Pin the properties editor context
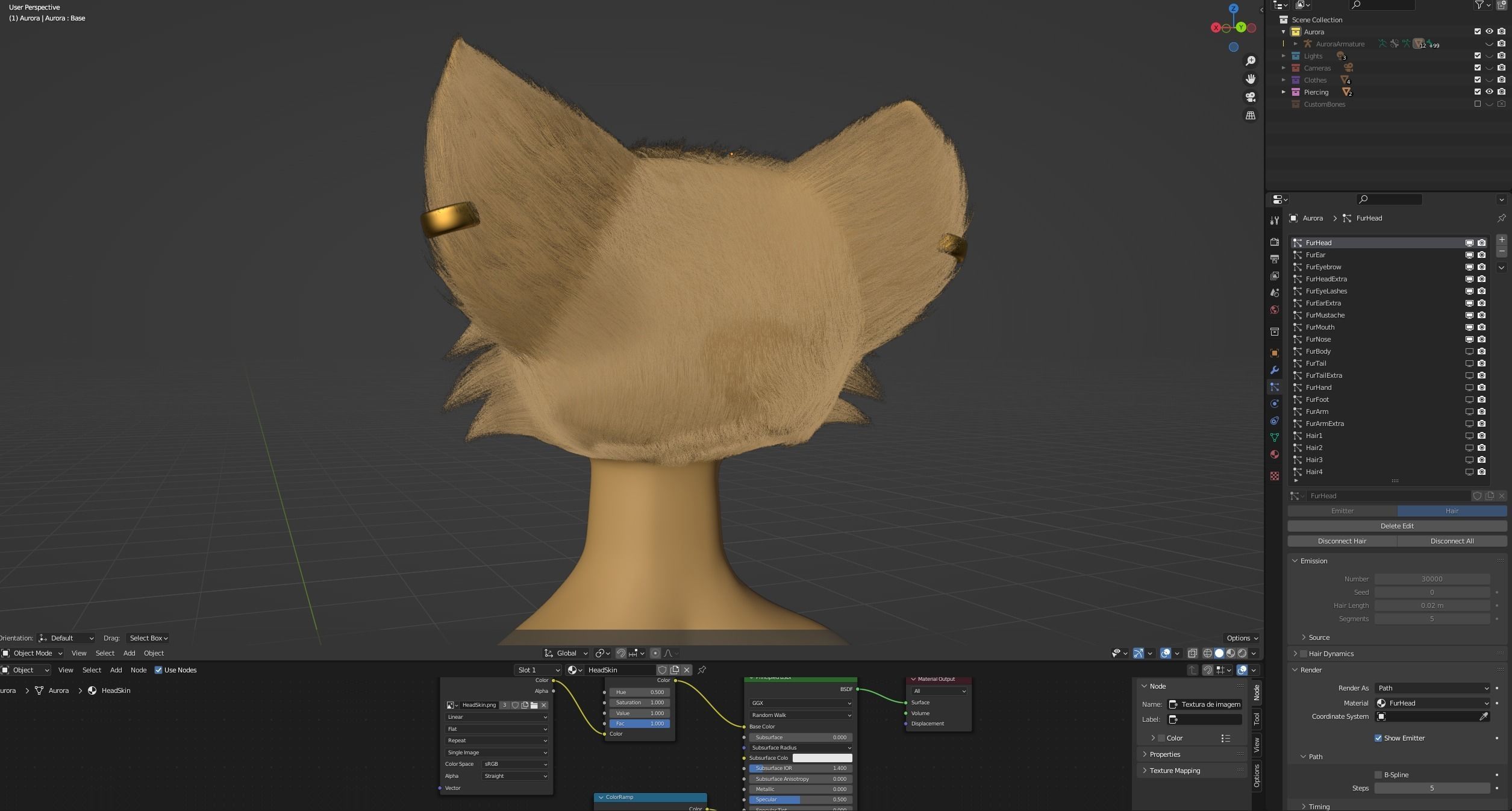Viewport: 1512px width, 811px height. (1501, 218)
